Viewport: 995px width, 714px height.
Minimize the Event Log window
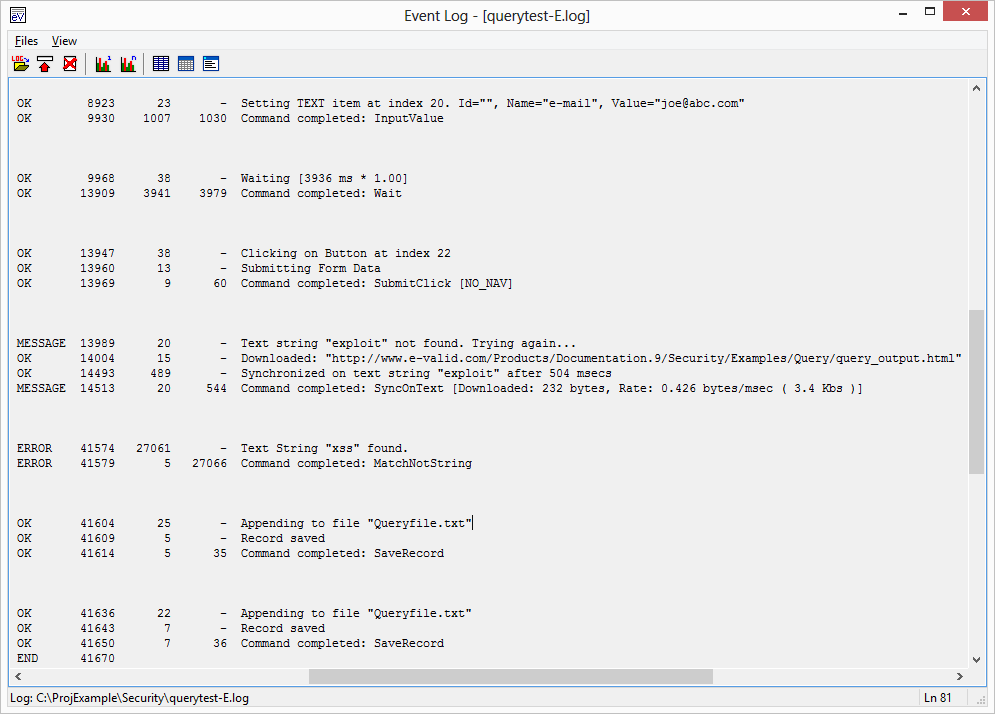[x=903, y=13]
